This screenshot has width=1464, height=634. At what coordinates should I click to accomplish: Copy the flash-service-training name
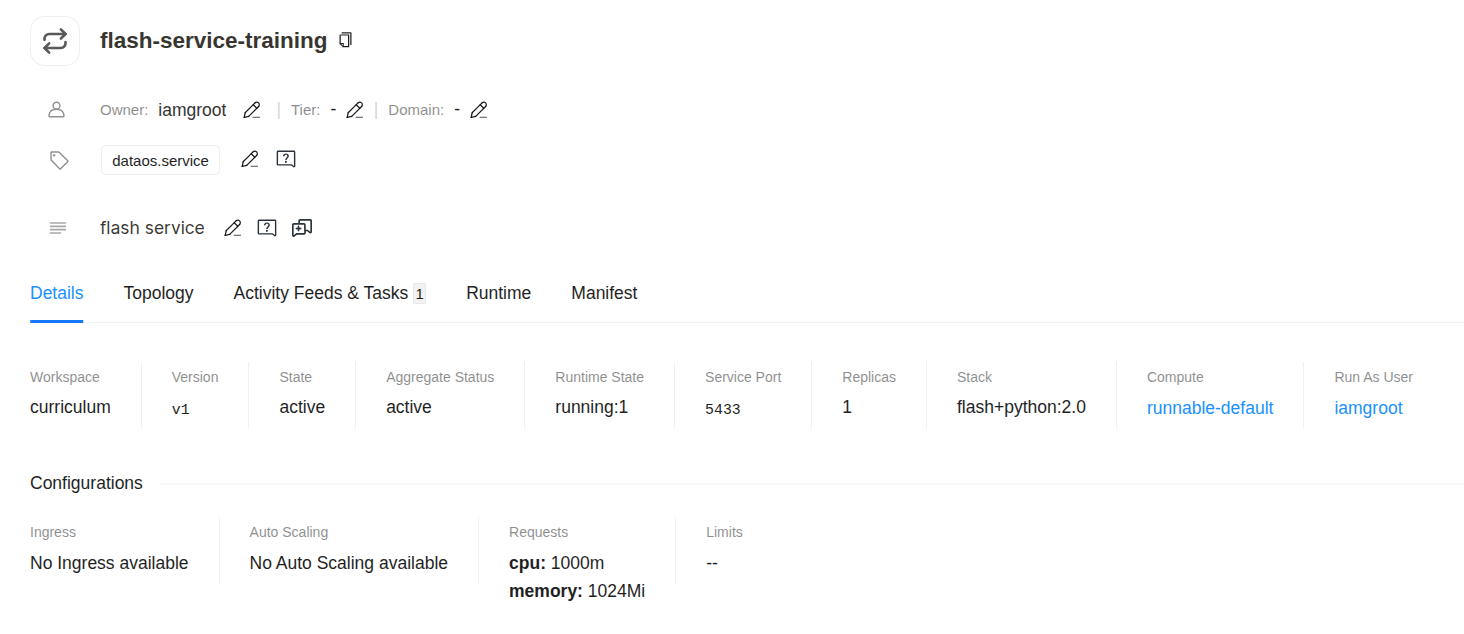346,40
